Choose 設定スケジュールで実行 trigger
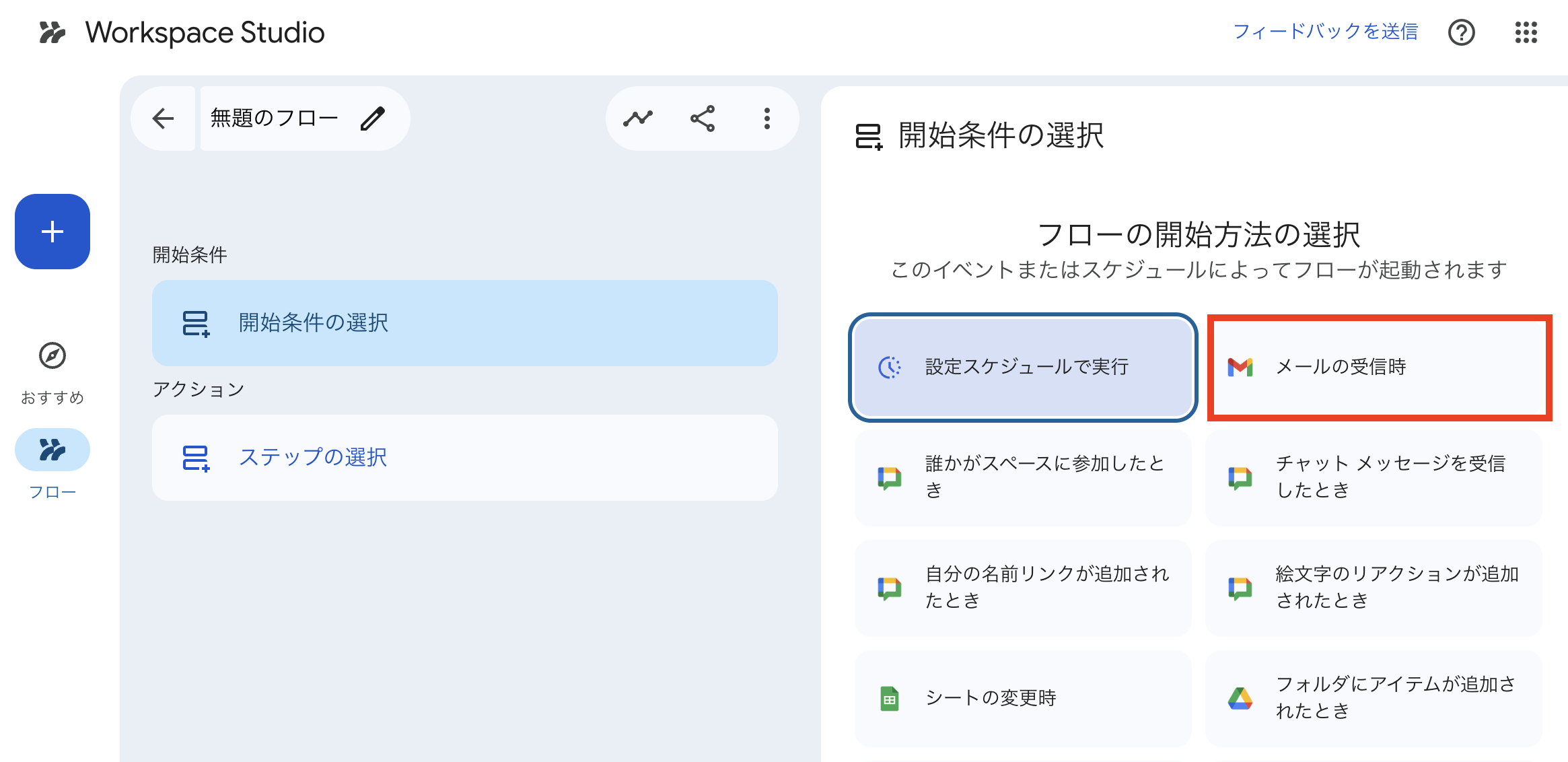 (1023, 367)
